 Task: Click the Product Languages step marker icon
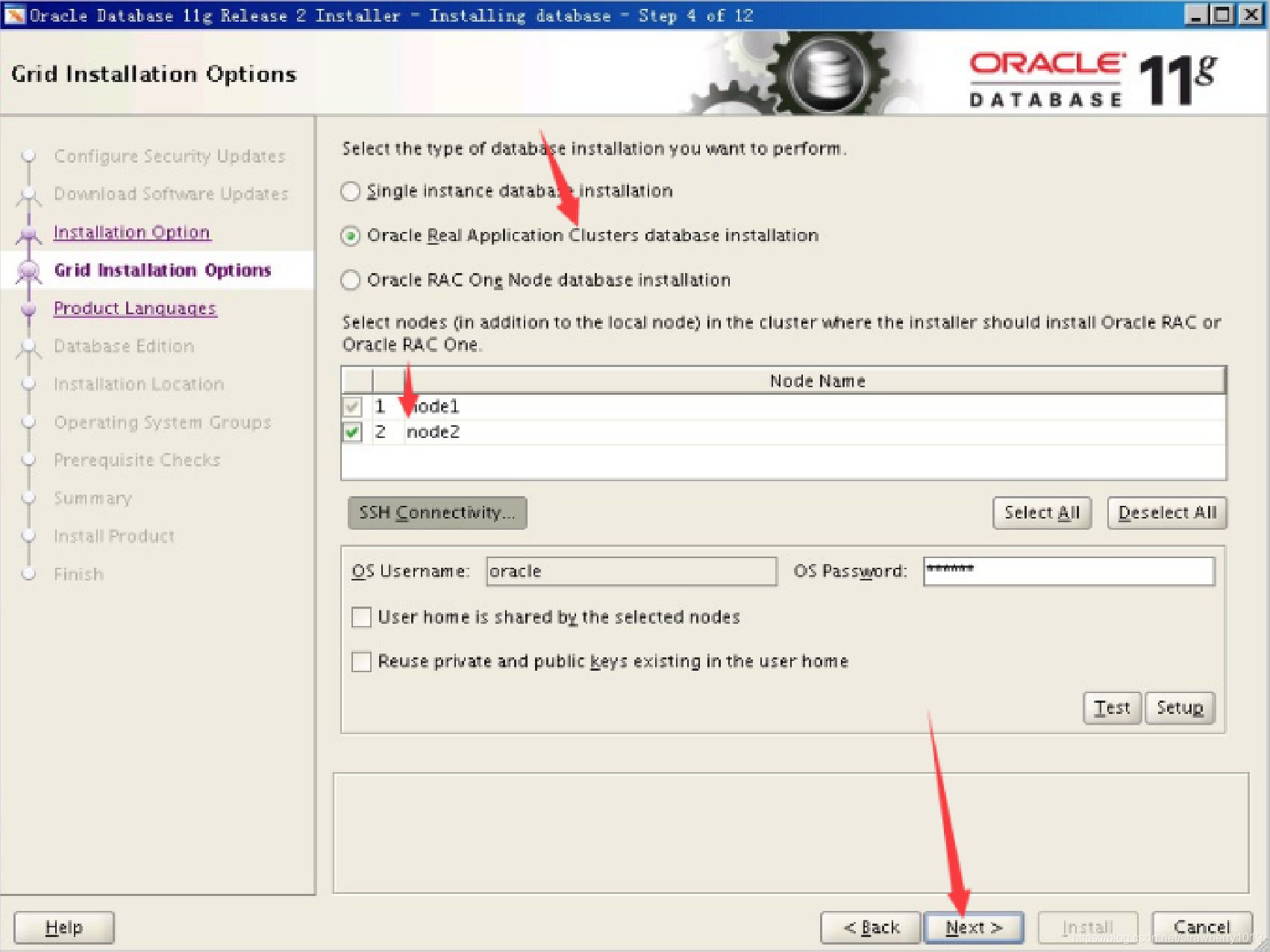tap(29, 309)
